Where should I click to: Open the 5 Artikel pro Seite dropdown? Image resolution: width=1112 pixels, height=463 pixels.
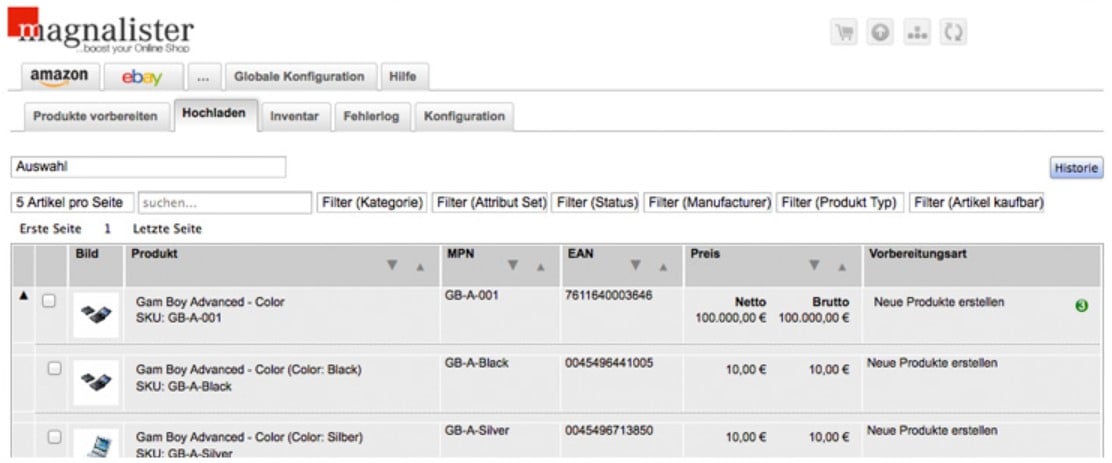72,203
